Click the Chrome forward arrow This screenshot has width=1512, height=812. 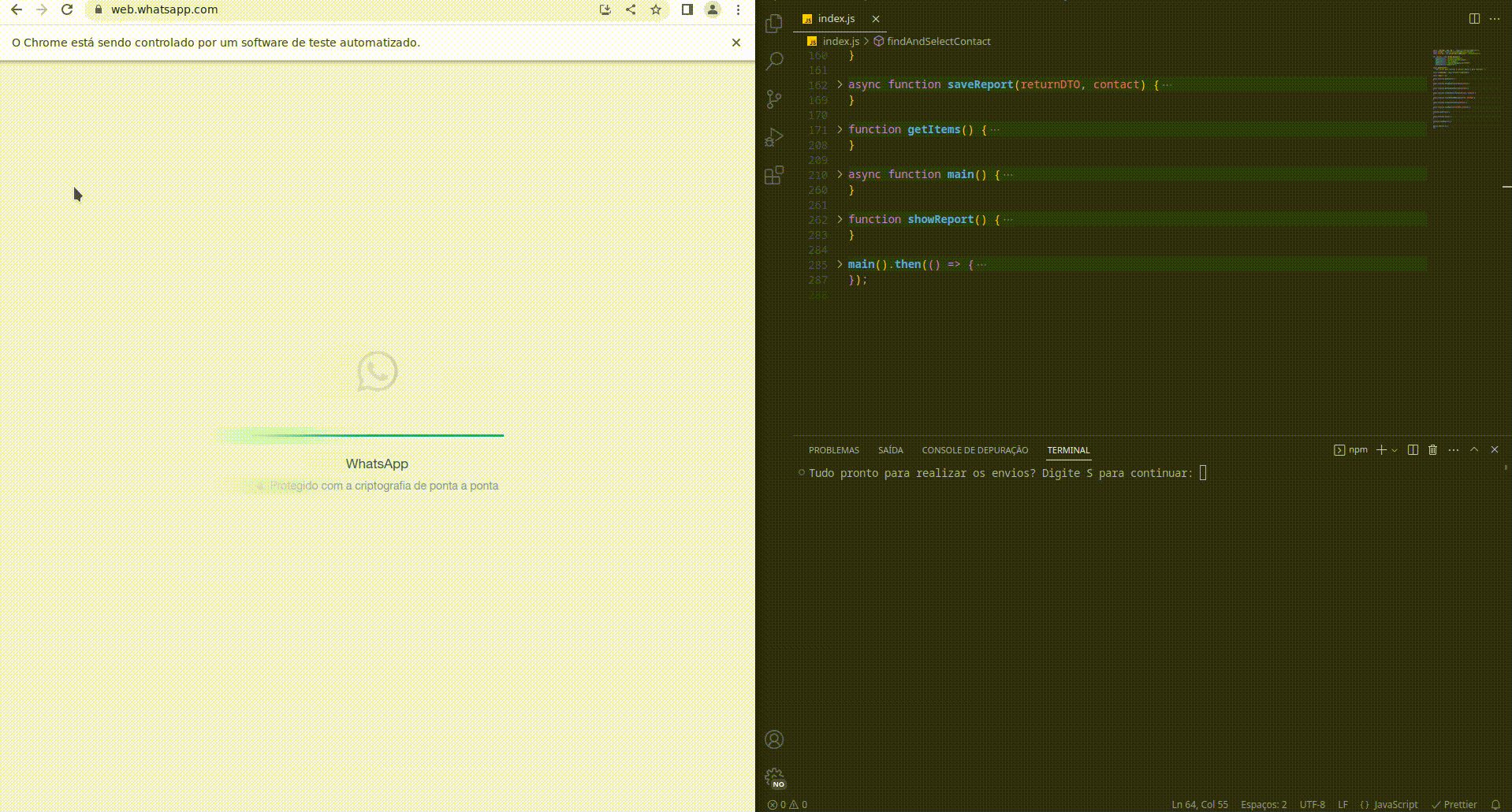coord(42,9)
